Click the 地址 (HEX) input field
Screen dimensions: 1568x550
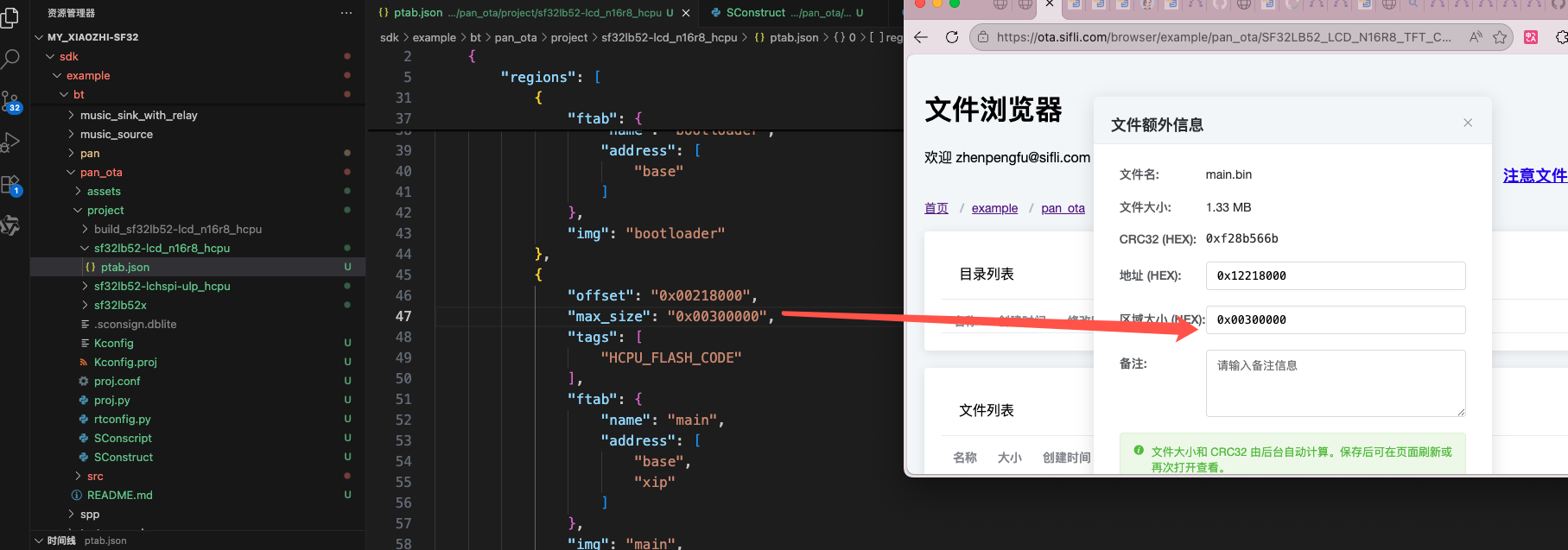click(x=1335, y=275)
